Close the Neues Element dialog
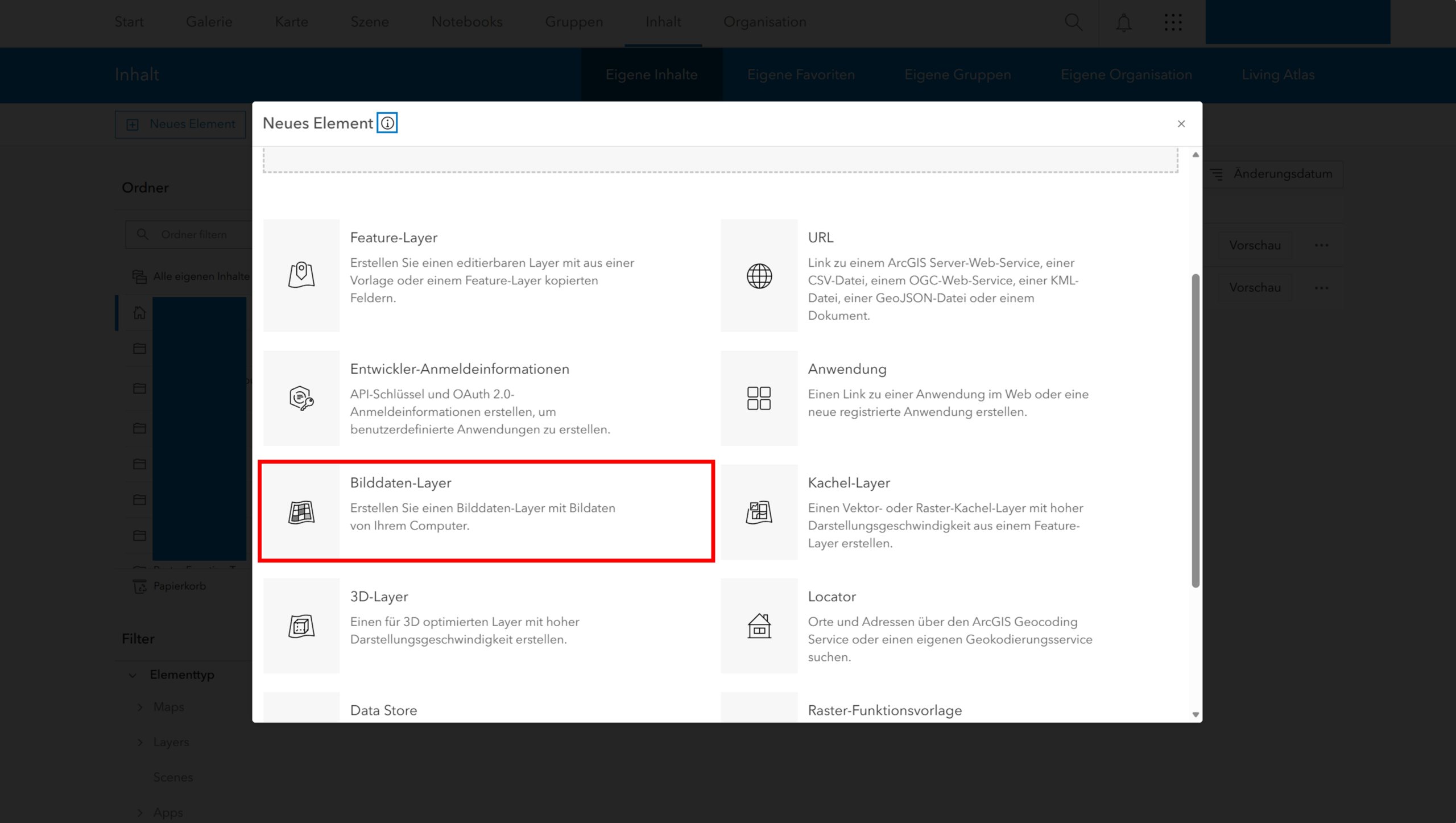1456x823 pixels. point(1181,124)
